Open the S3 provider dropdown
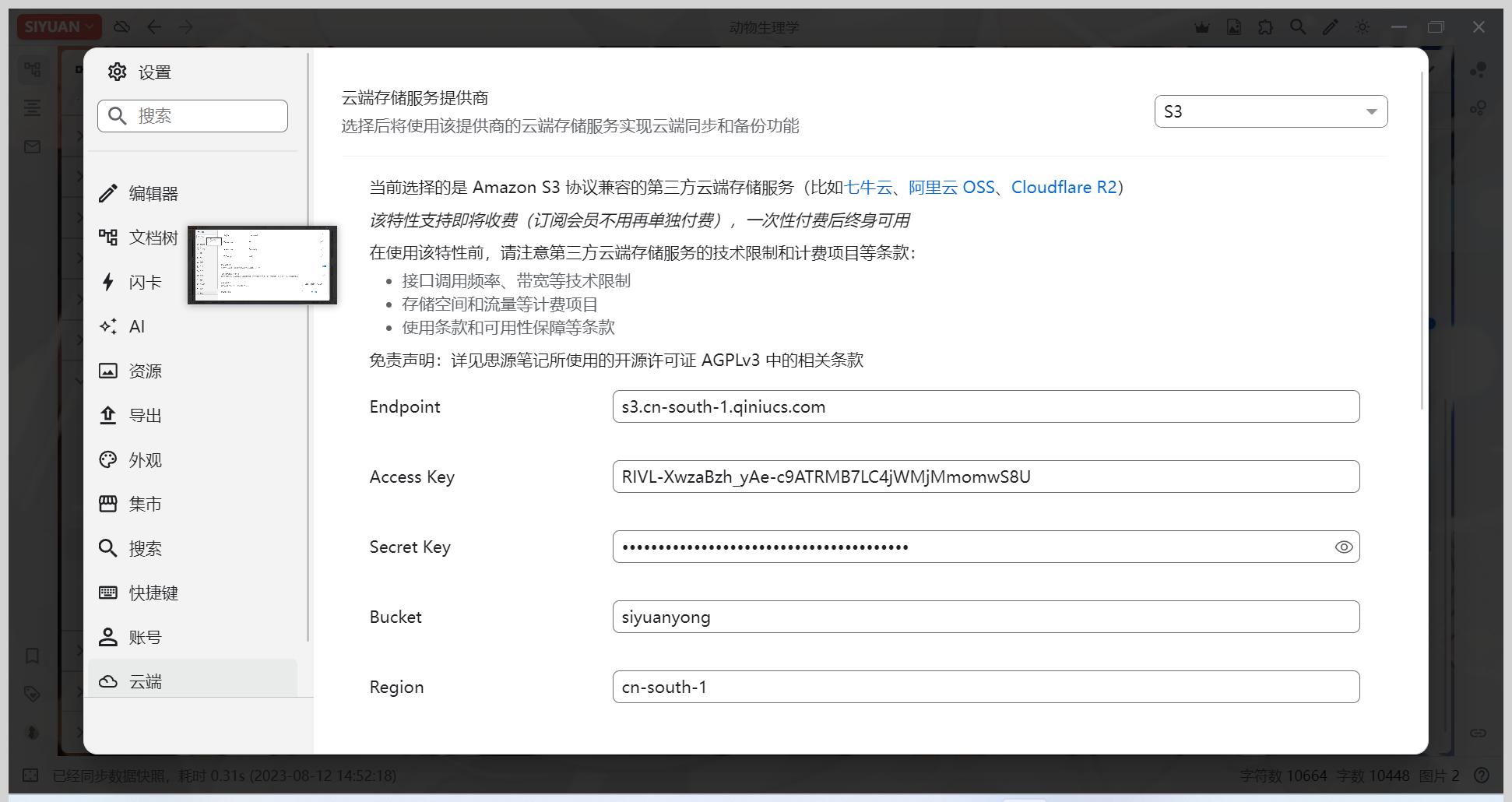Screen dimensions: 1512x802 click(x=1271, y=111)
